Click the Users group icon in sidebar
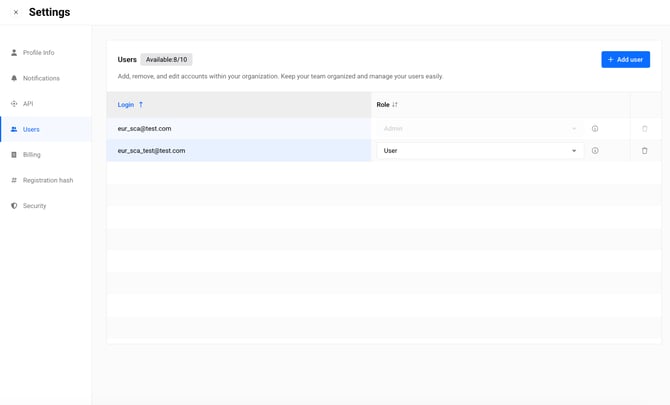670x405 pixels. pyautogui.click(x=14, y=129)
